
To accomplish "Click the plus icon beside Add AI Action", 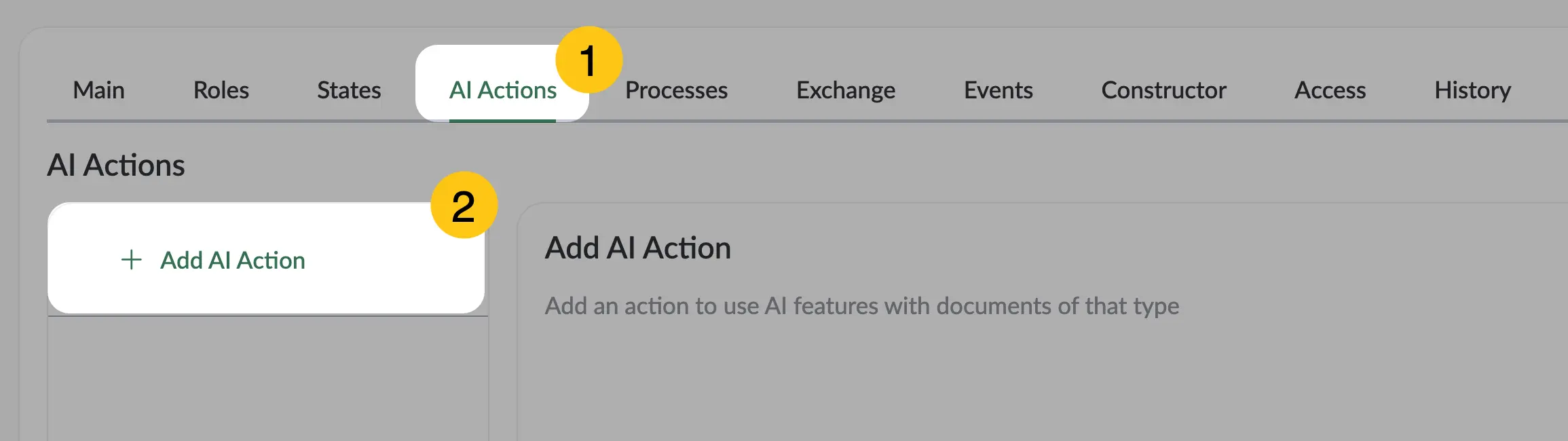I will [x=131, y=260].
